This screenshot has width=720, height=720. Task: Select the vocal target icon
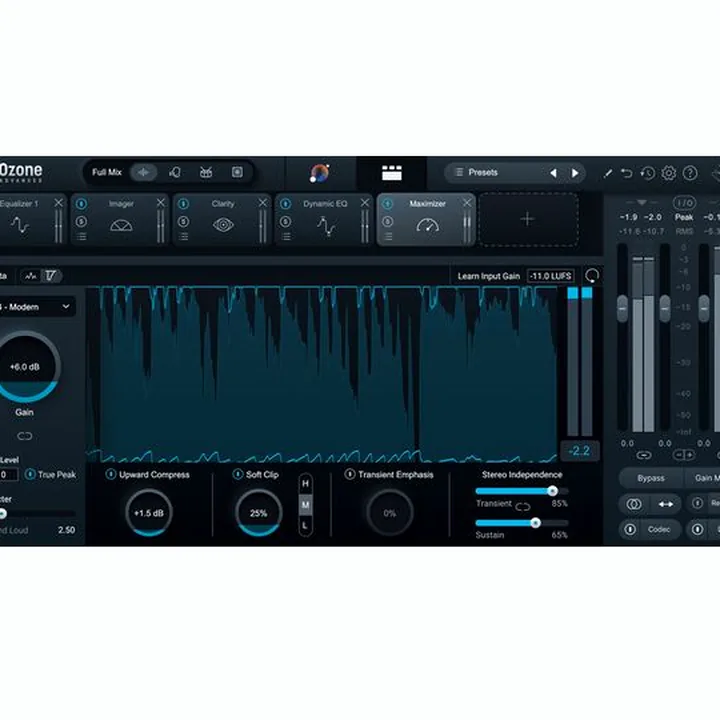pyautogui.click(x=175, y=173)
